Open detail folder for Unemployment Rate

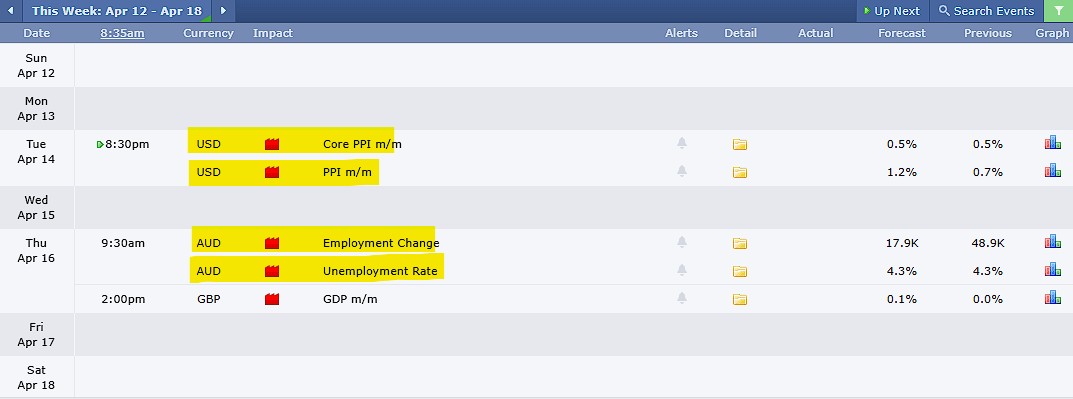coord(739,272)
